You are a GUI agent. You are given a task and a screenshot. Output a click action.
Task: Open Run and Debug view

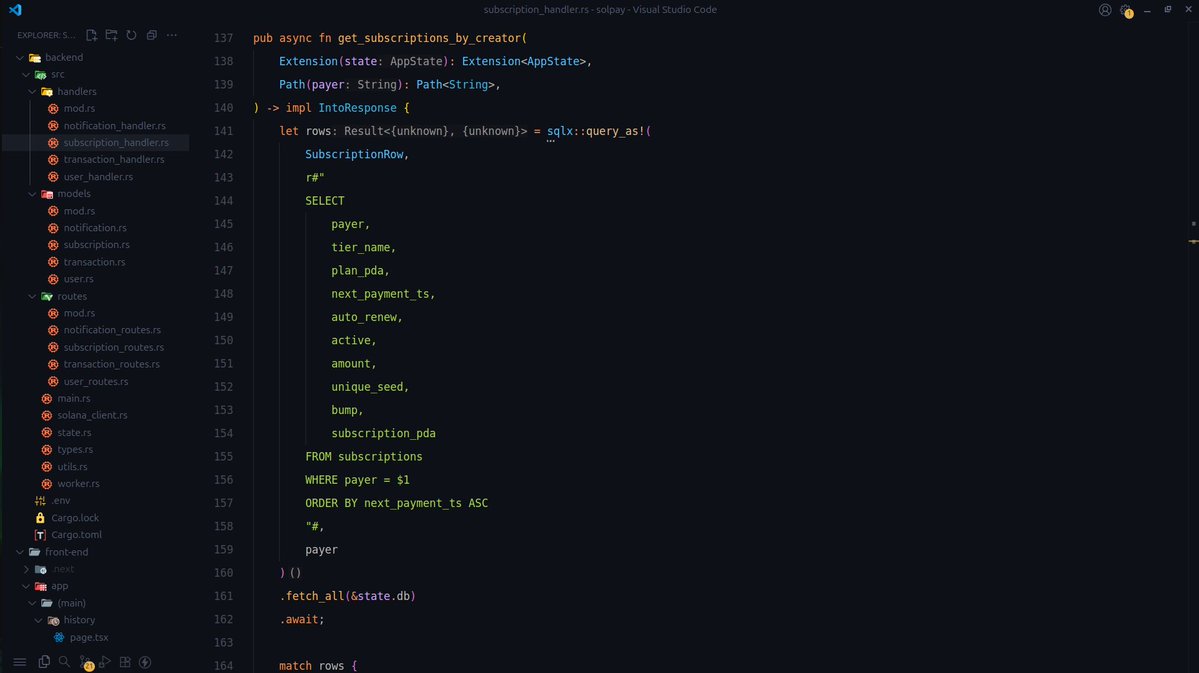[x=105, y=662]
